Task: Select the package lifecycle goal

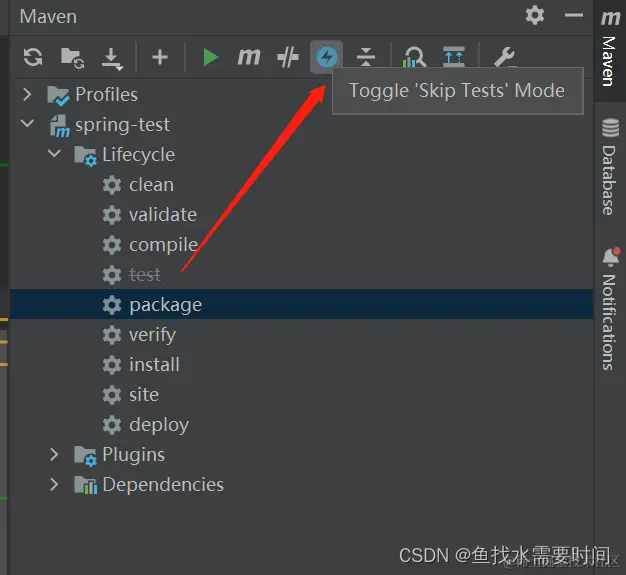Action: pyautogui.click(x=301, y=304)
